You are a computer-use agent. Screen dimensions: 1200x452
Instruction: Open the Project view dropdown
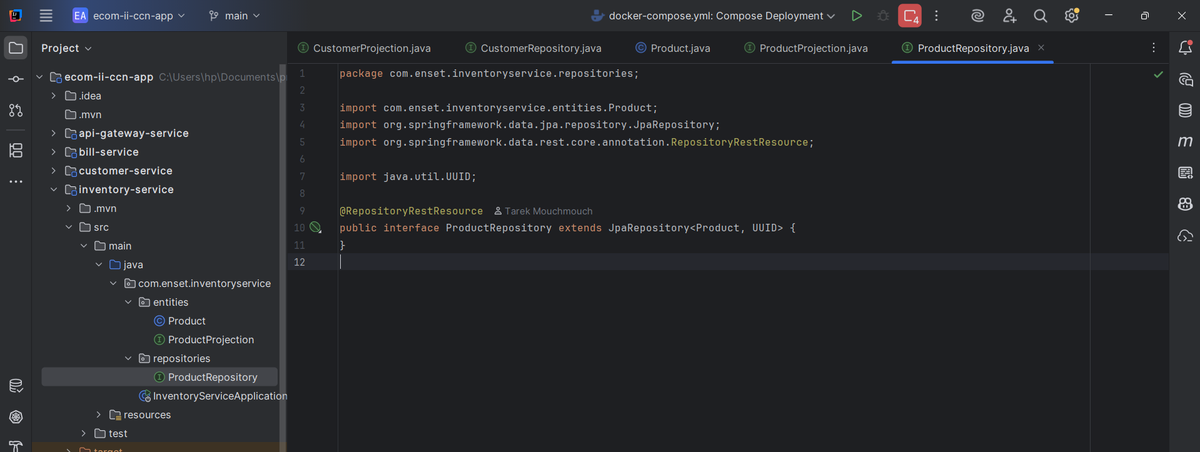67,48
